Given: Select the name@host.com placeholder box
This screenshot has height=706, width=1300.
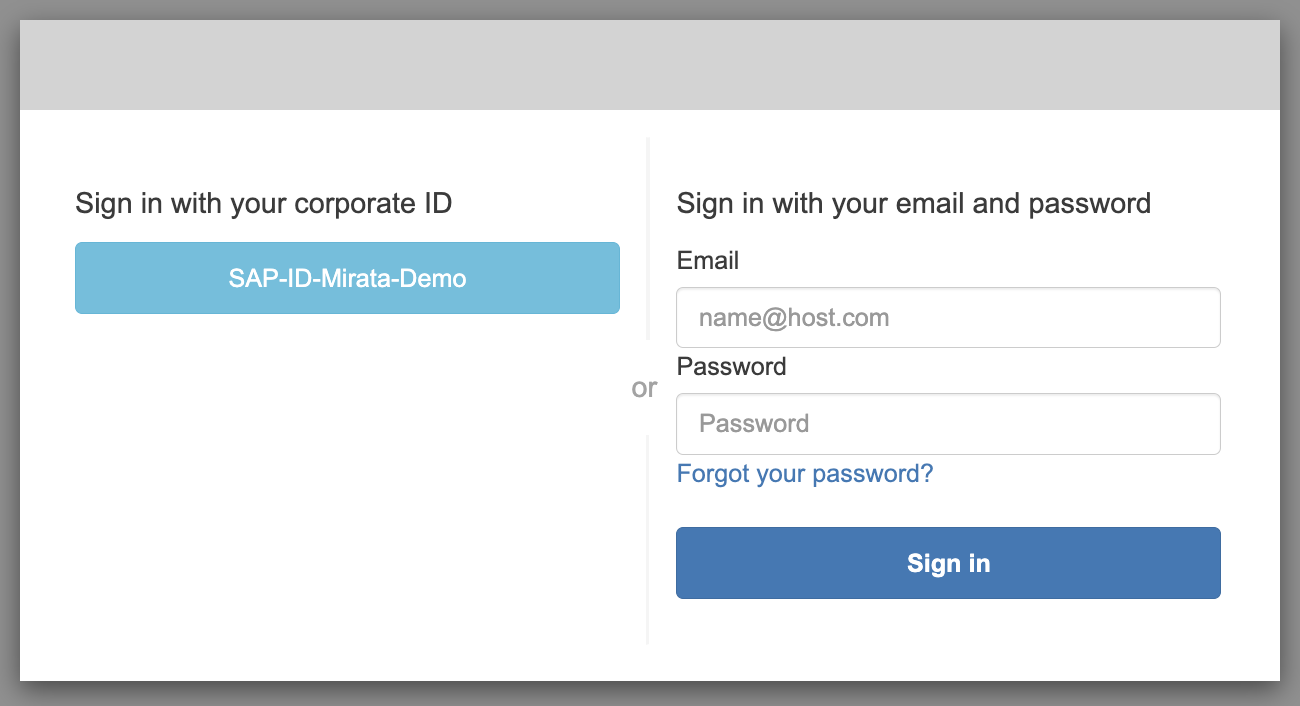Looking at the screenshot, I should click(948, 318).
